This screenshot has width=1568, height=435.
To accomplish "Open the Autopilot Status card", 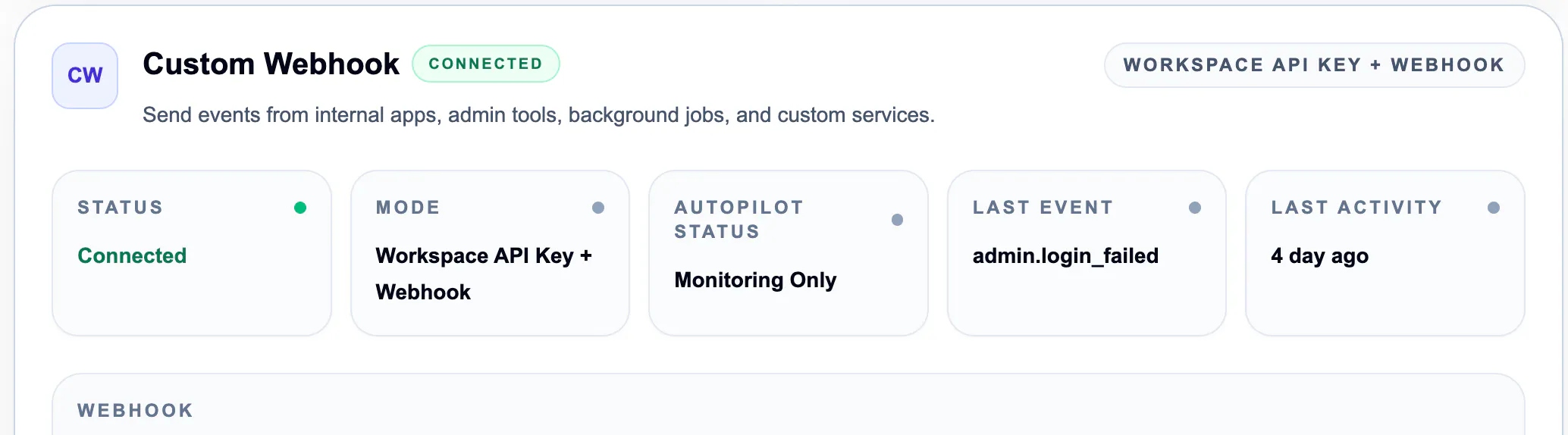I will tap(789, 253).
